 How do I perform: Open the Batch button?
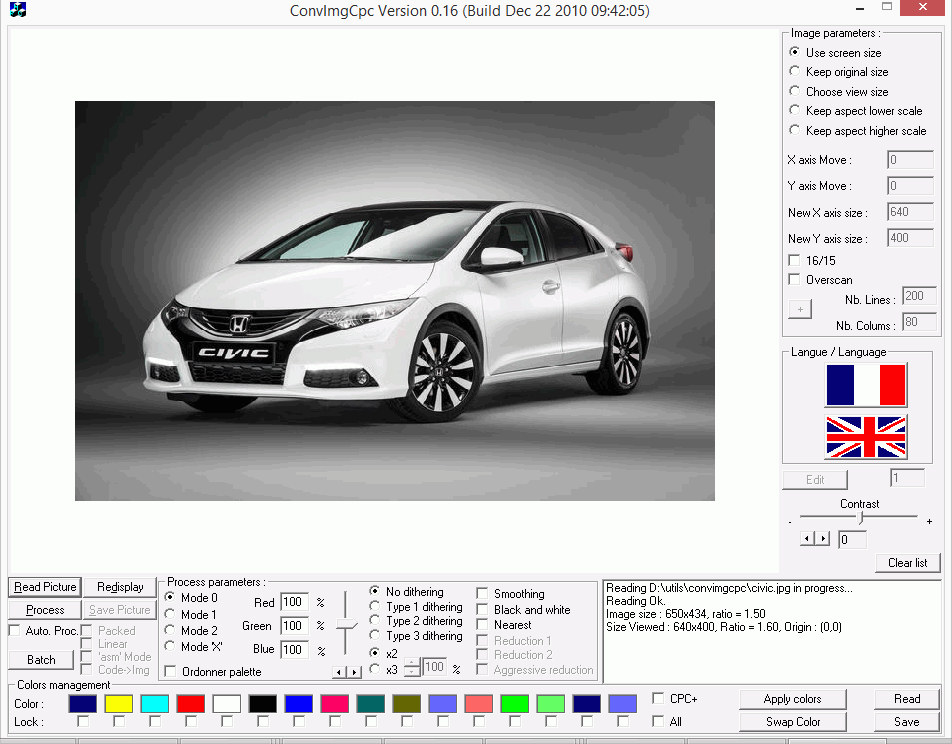pos(41,660)
